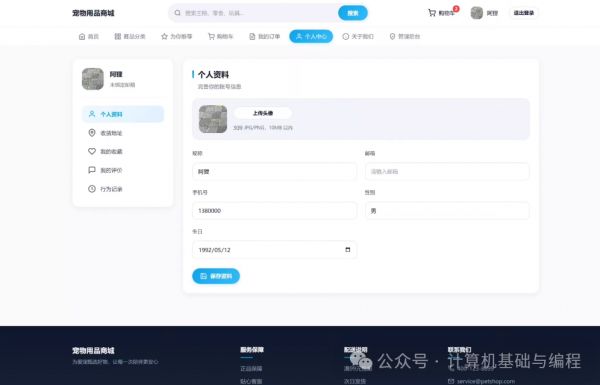
Task: Click the user avatar in the header
Action: (x=476, y=13)
